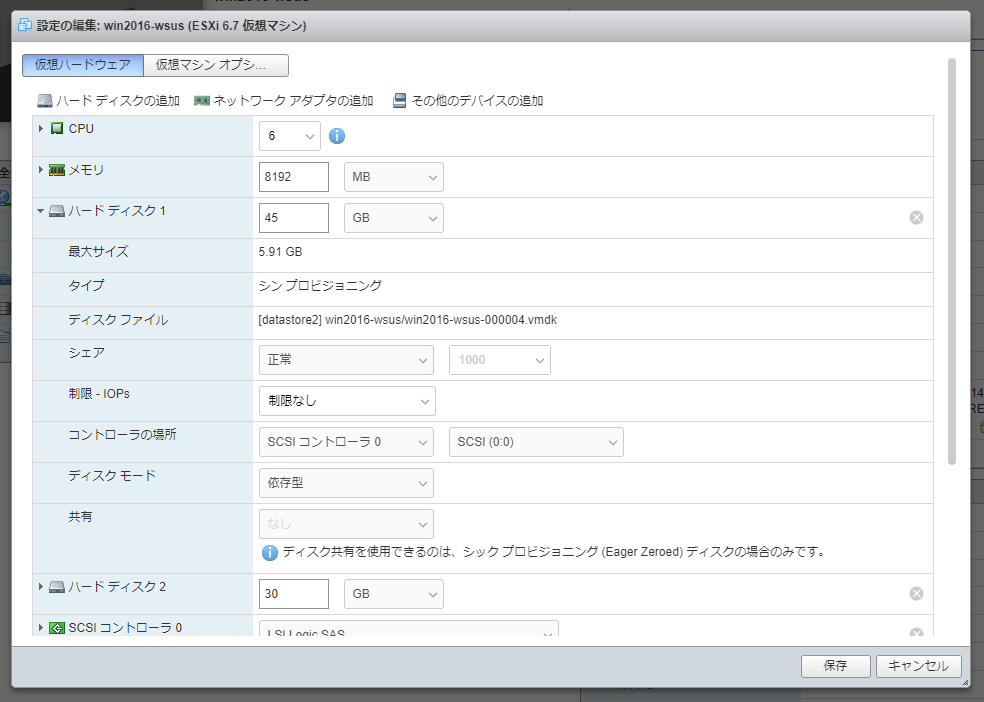Click the コントローラの場所 label
Viewport: 984px width, 702px height.
(x=122, y=435)
